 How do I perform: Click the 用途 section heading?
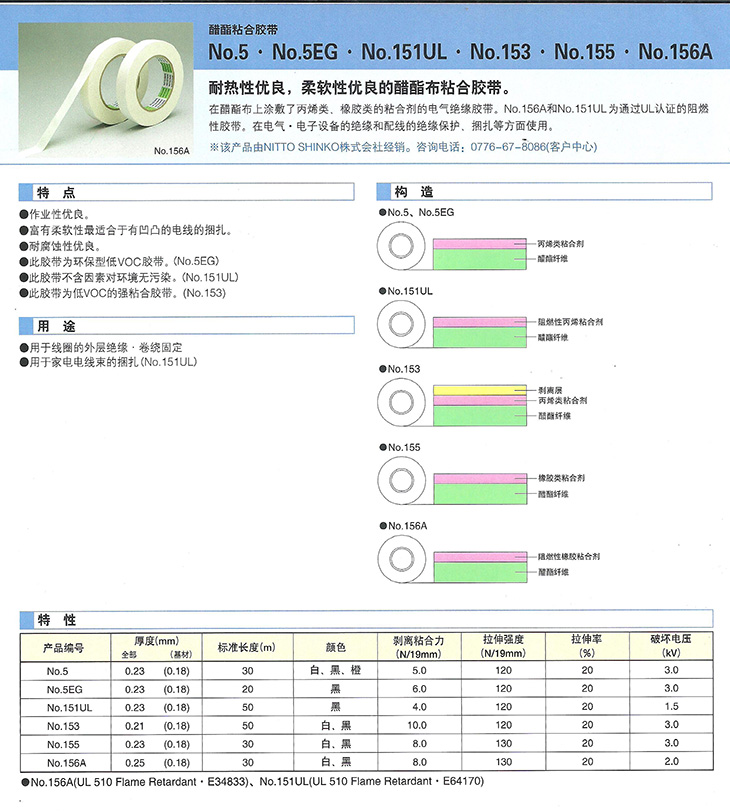[56, 326]
